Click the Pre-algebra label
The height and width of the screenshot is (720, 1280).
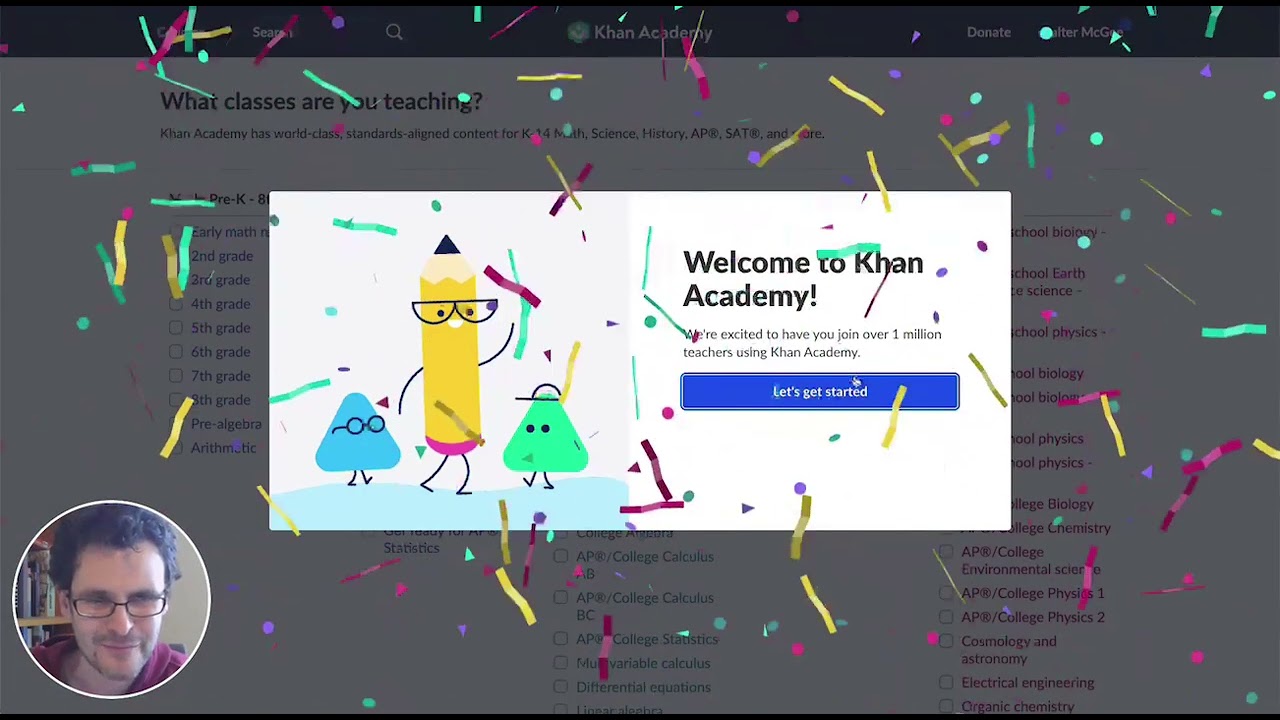pos(226,424)
